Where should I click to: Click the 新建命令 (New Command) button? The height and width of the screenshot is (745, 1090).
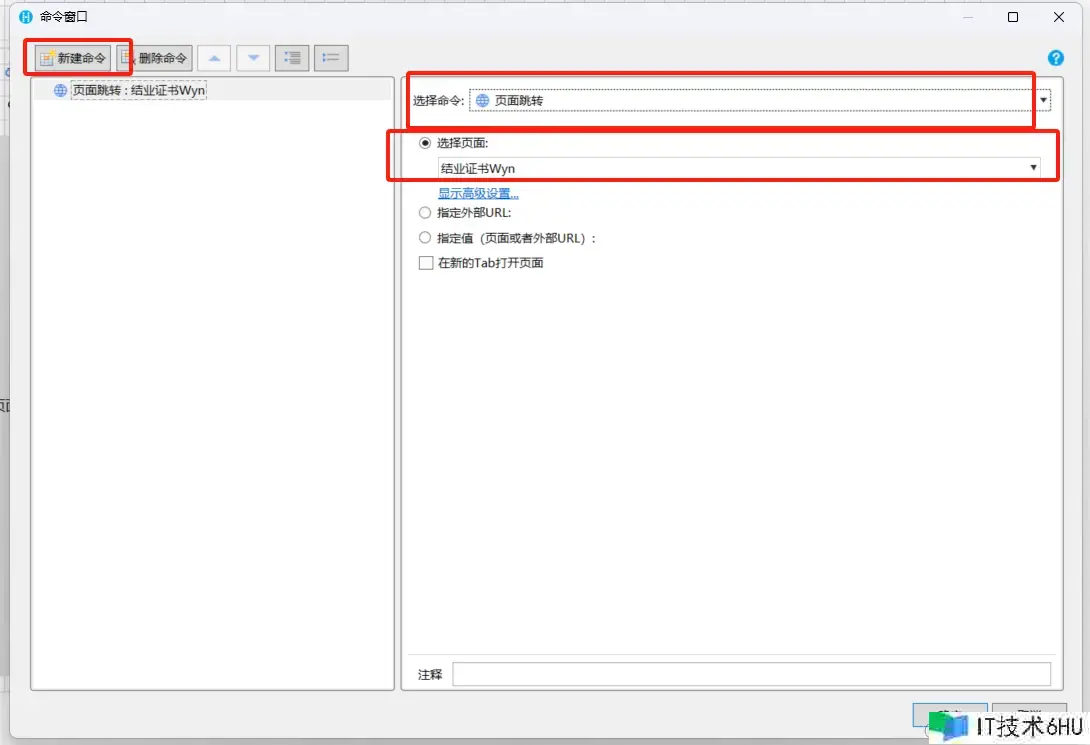(72, 58)
